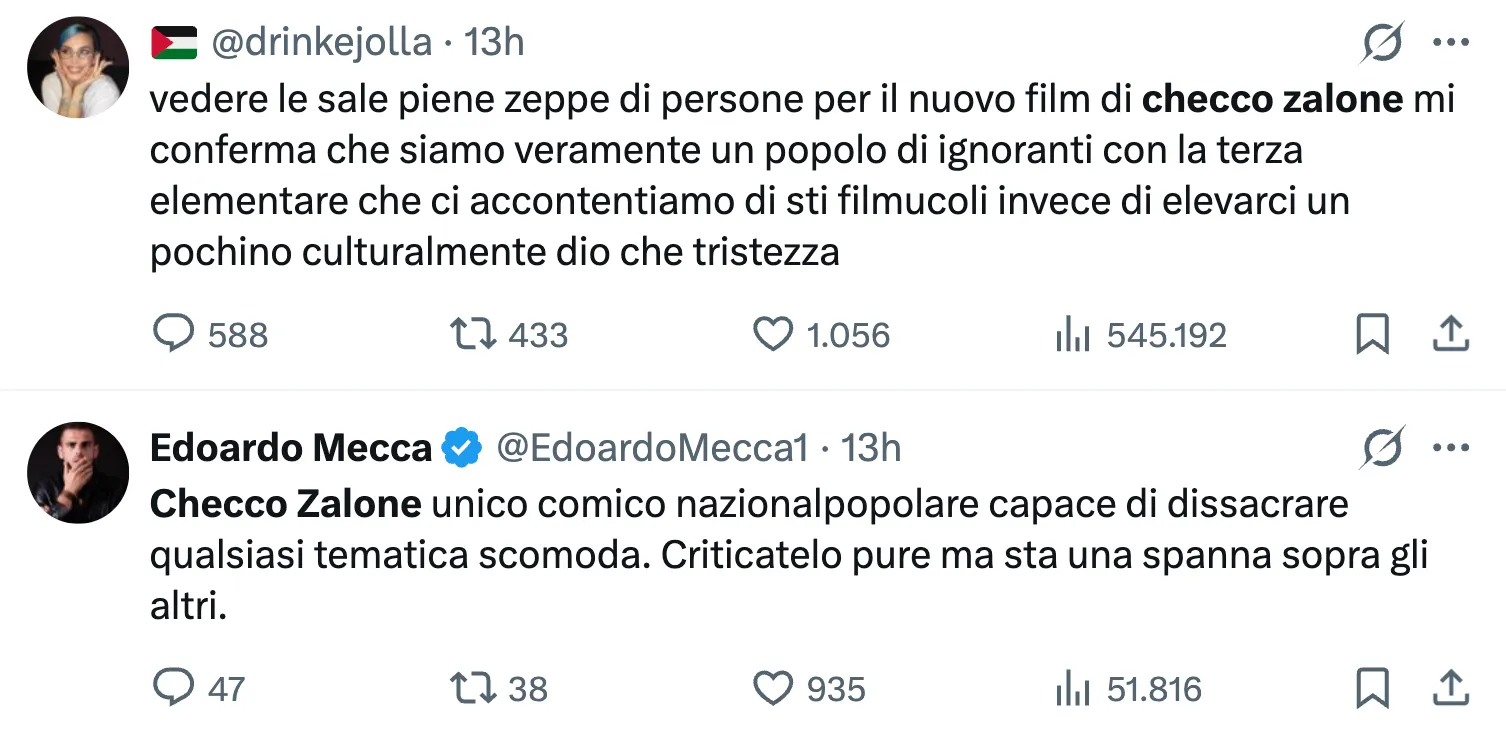
Task: Reply to Edoardo Mecca's tweet
Action: [174, 688]
